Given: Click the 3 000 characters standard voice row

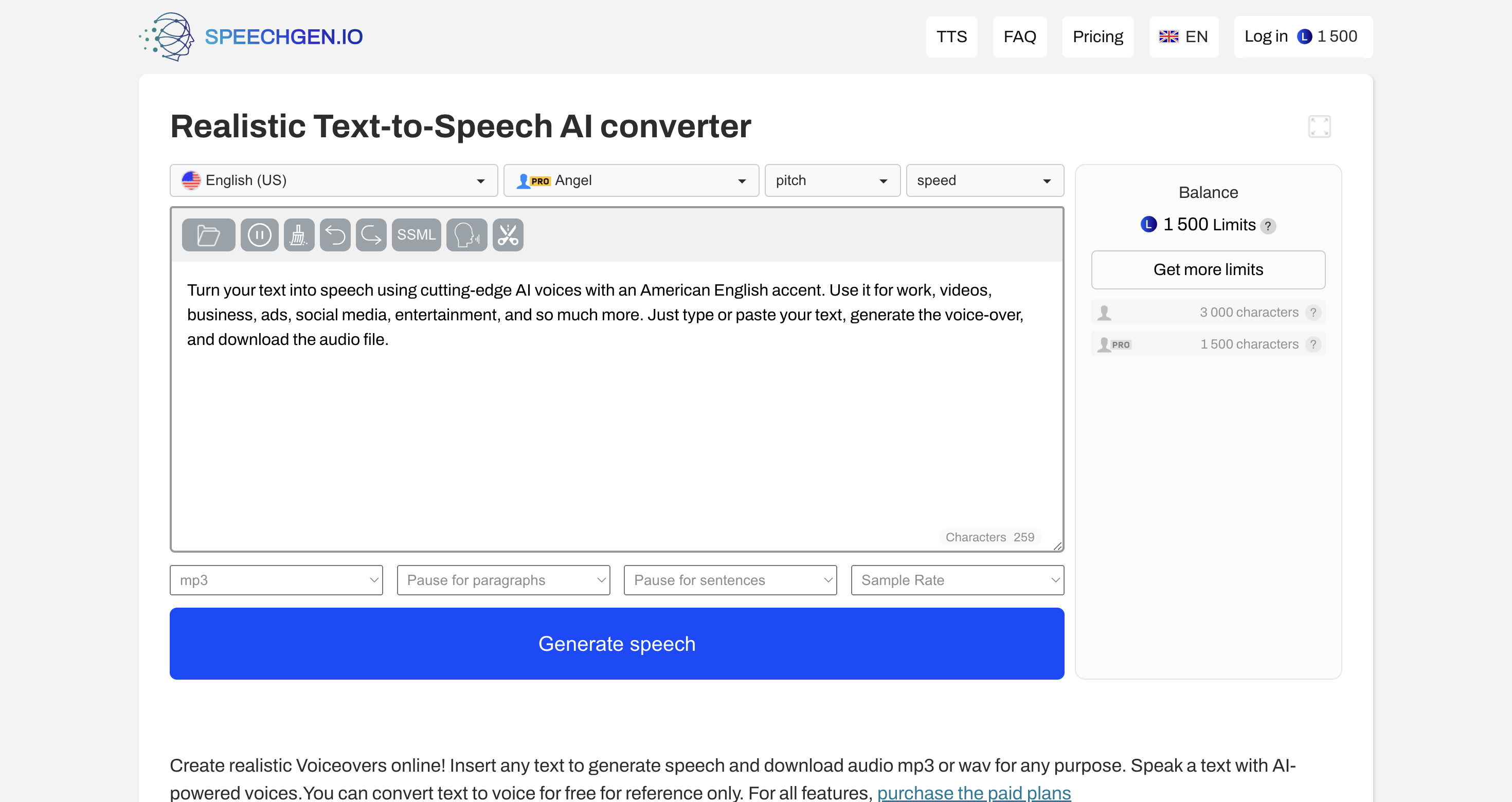Looking at the screenshot, I should tap(1208, 313).
